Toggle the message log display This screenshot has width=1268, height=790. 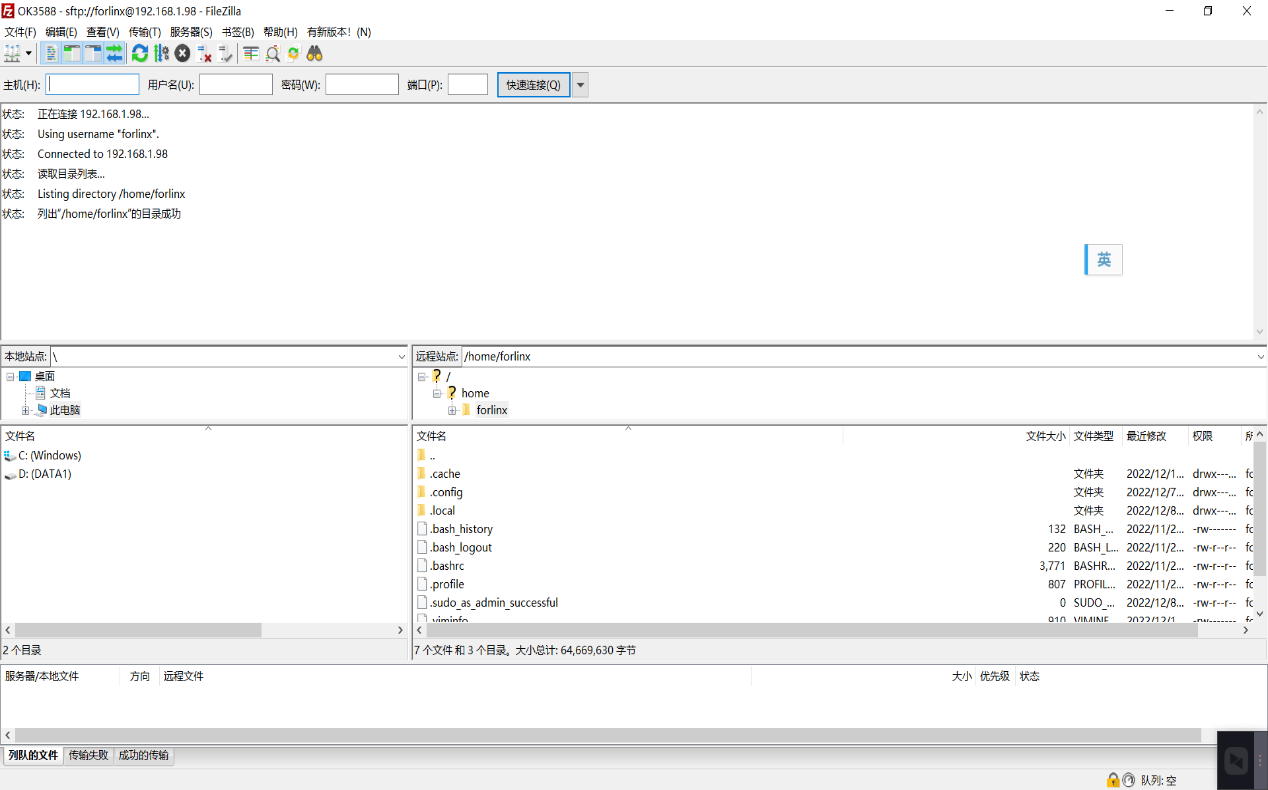51,53
